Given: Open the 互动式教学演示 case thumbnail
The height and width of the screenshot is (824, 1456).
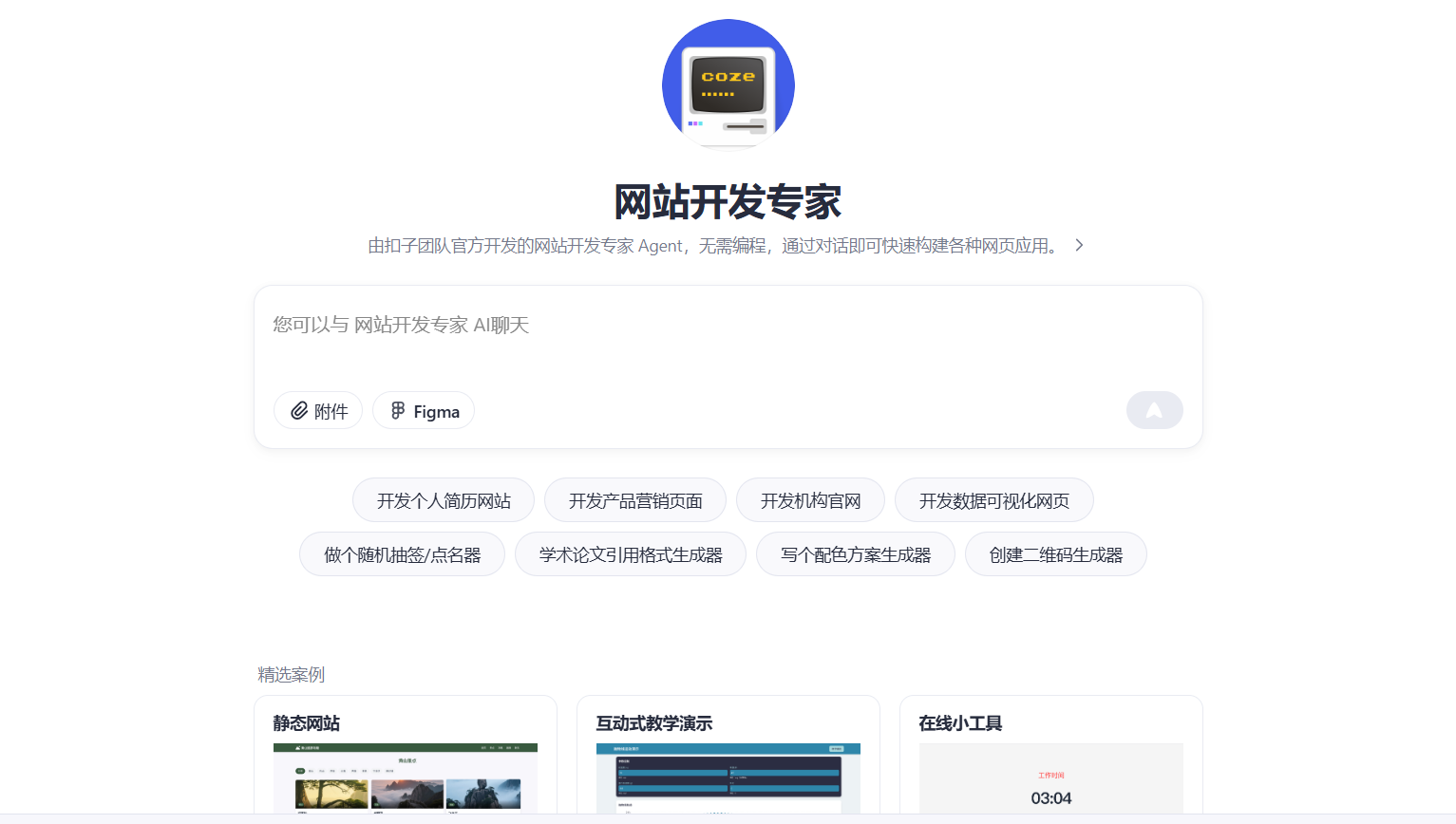Looking at the screenshot, I should click(728, 777).
